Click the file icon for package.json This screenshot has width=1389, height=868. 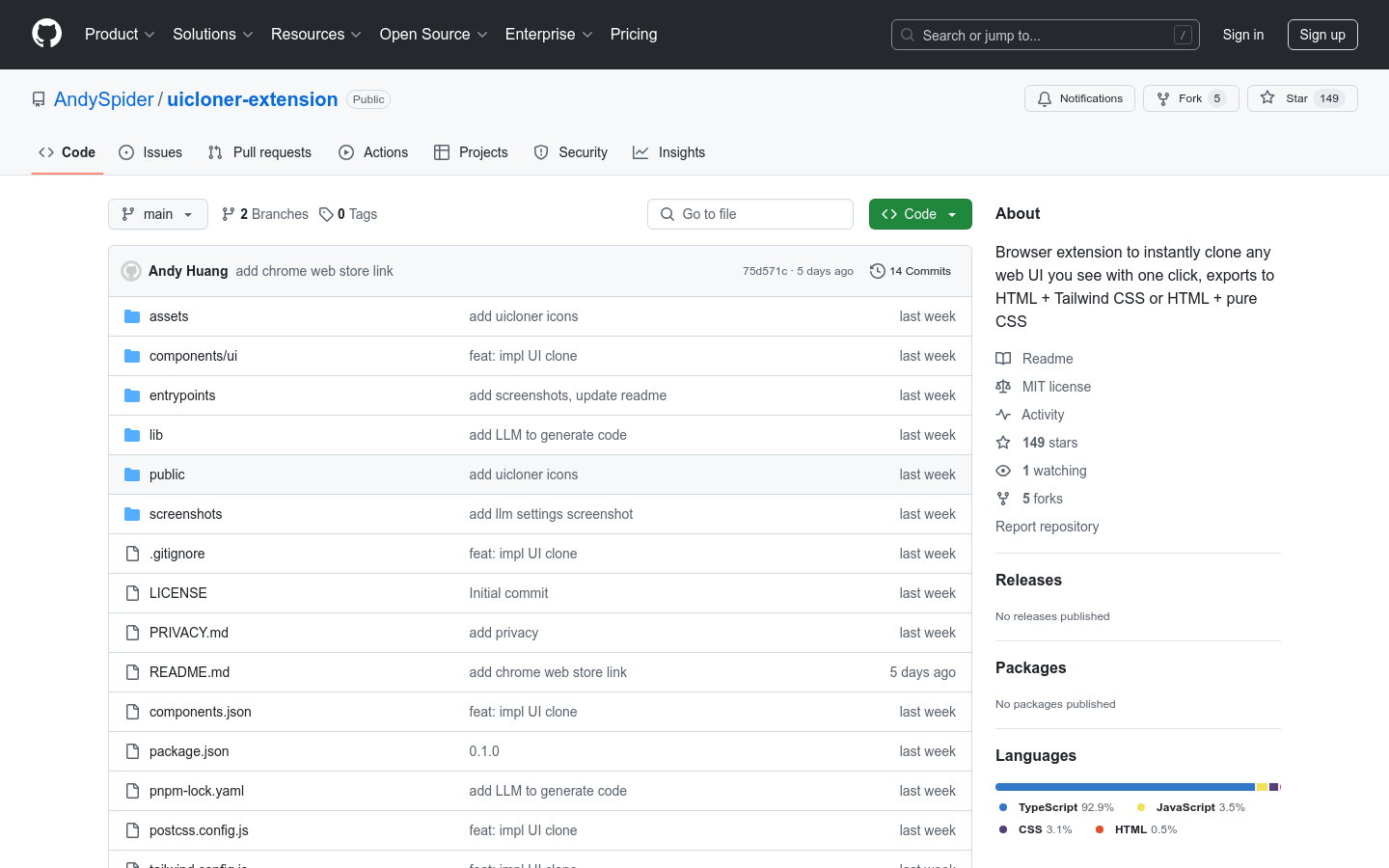pos(132,751)
